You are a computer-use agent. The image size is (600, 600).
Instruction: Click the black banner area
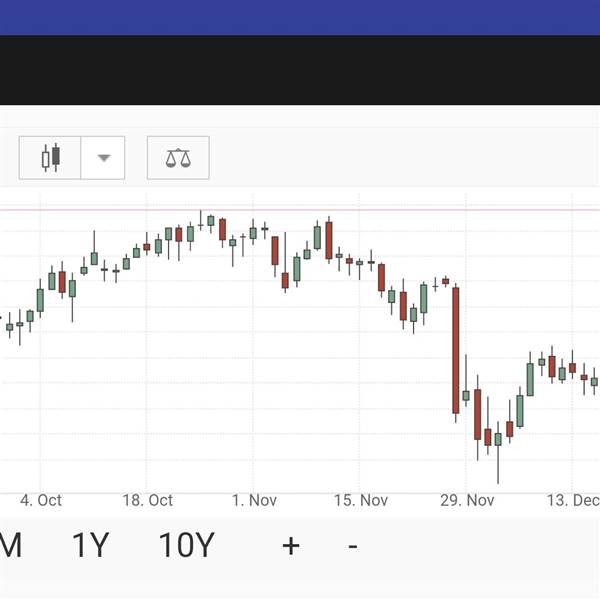tap(300, 70)
